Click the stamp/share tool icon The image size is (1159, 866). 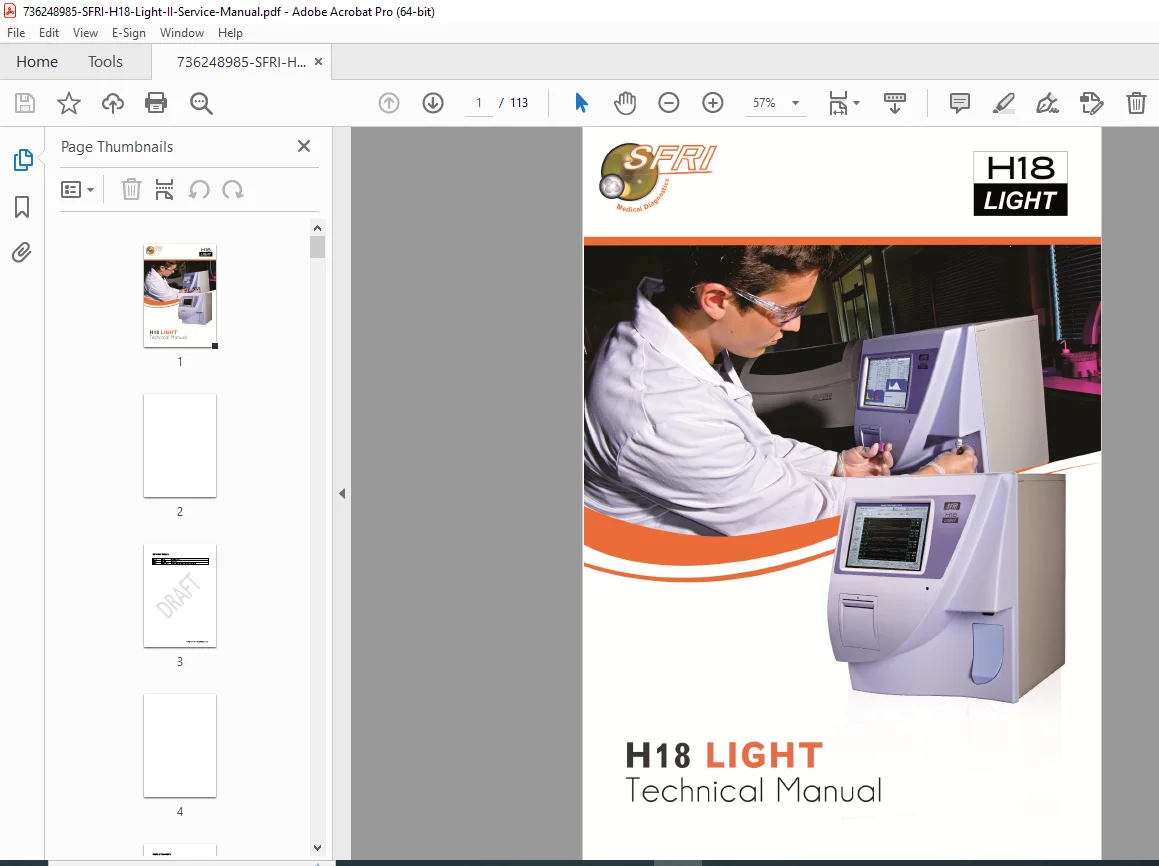pyautogui.click(x=1092, y=103)
